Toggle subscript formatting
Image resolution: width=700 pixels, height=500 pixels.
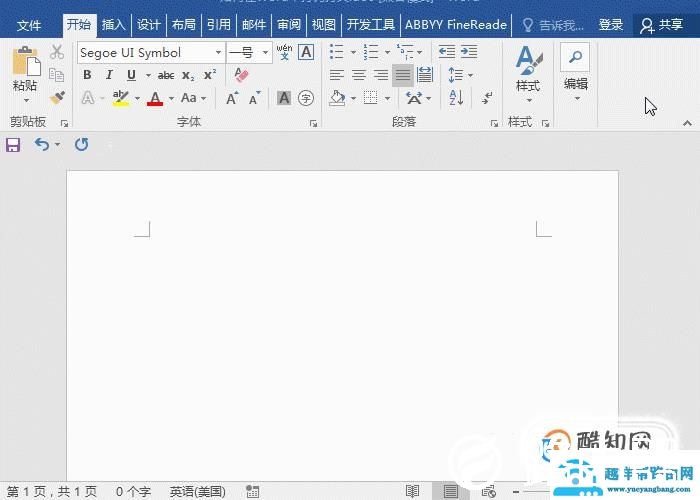click(188, 75)
